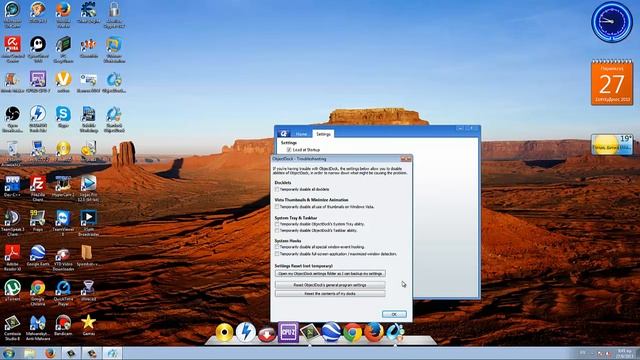The height and width of the screenshot is (360, 640).
Task: Click Reset the contents of my docks
Action: 330,293
